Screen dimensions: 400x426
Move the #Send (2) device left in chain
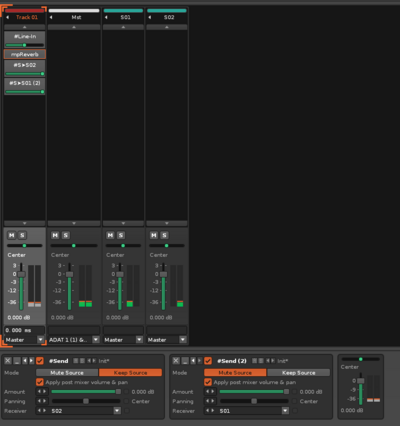(193, 361)
